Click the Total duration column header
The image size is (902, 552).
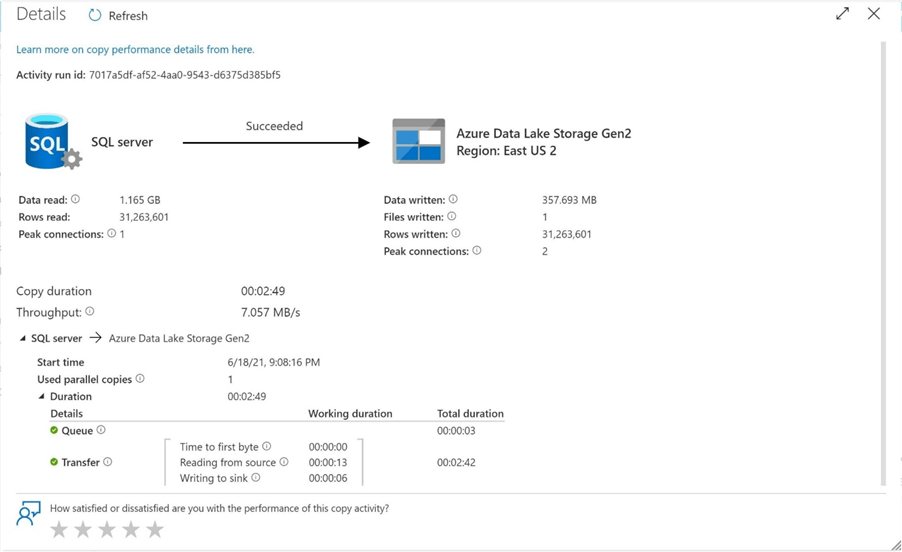(470, 413)
